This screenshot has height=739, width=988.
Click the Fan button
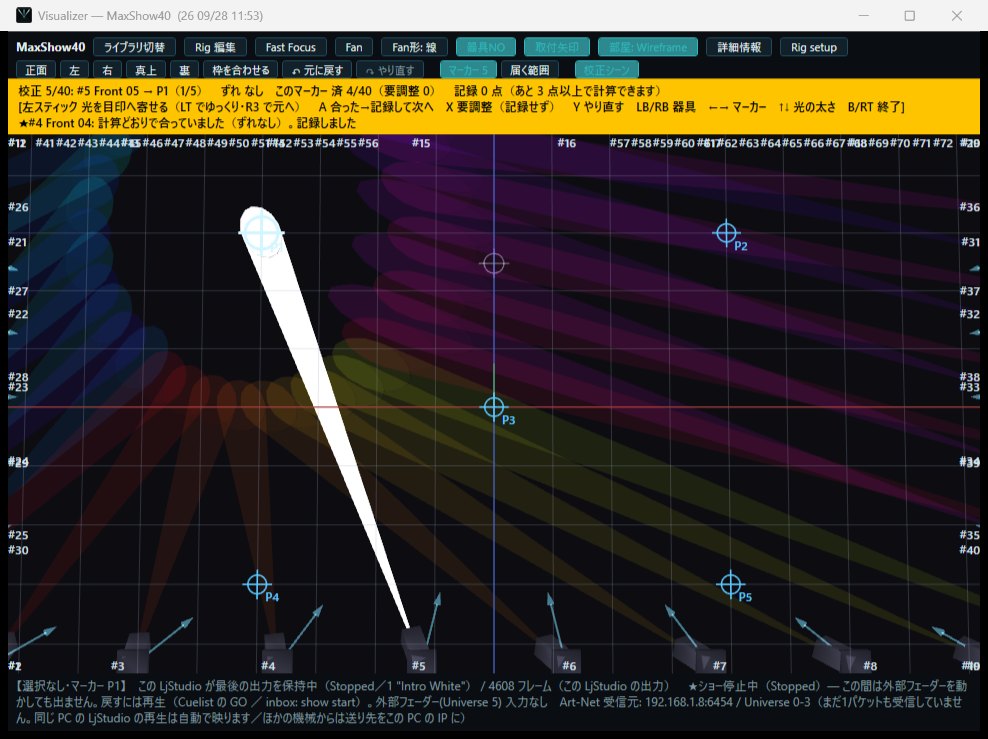tap(354, 47)
